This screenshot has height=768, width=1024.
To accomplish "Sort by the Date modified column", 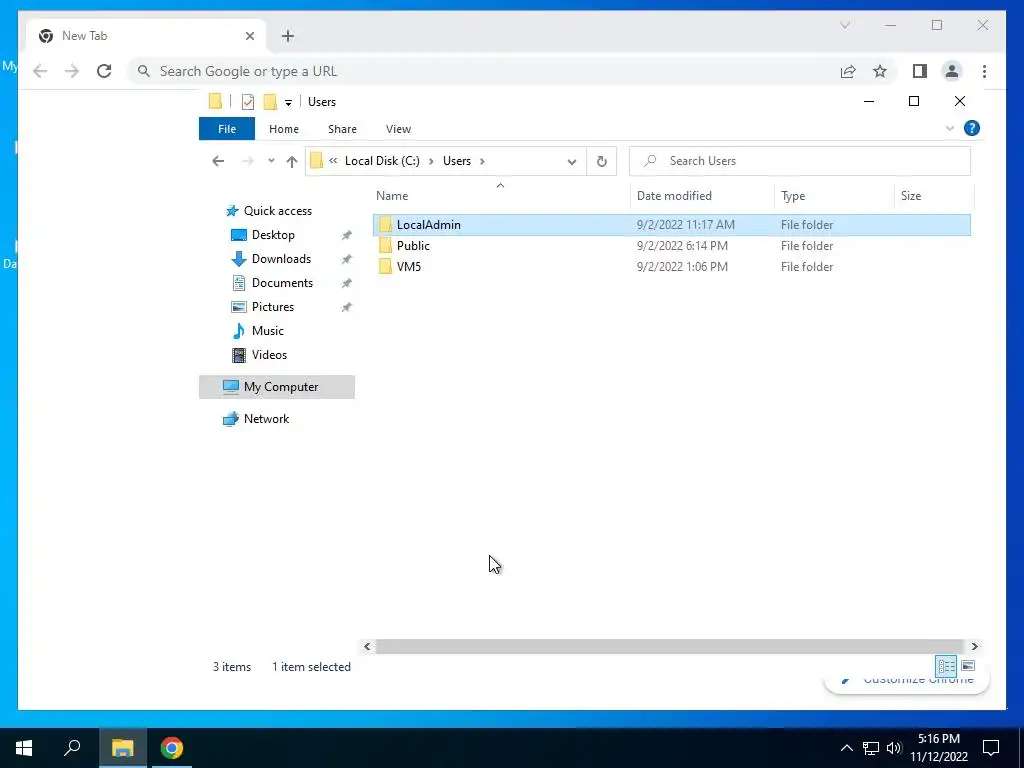I will [674, 196].
